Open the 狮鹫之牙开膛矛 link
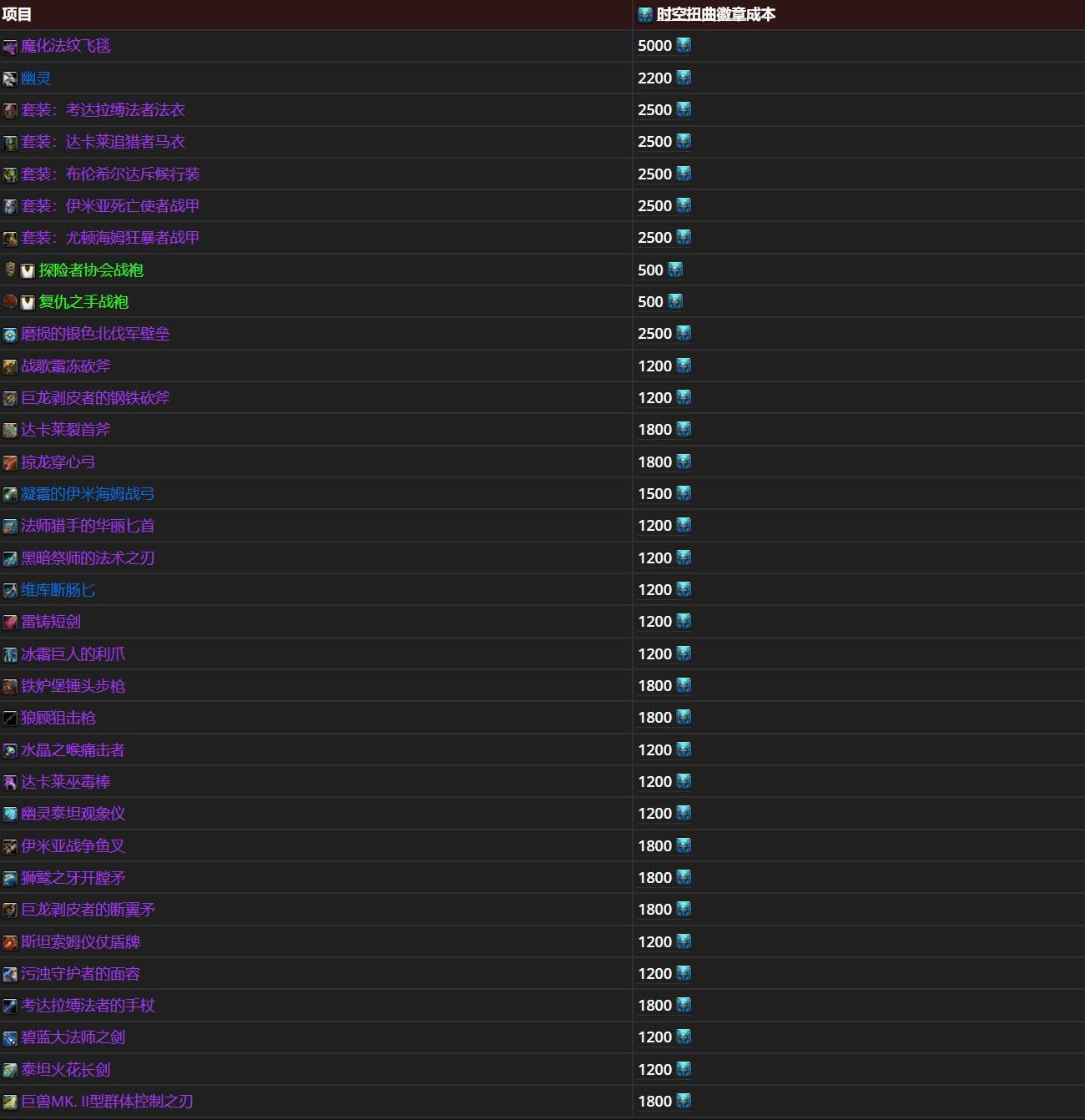 pyautogui.click(x=73, y=878)
